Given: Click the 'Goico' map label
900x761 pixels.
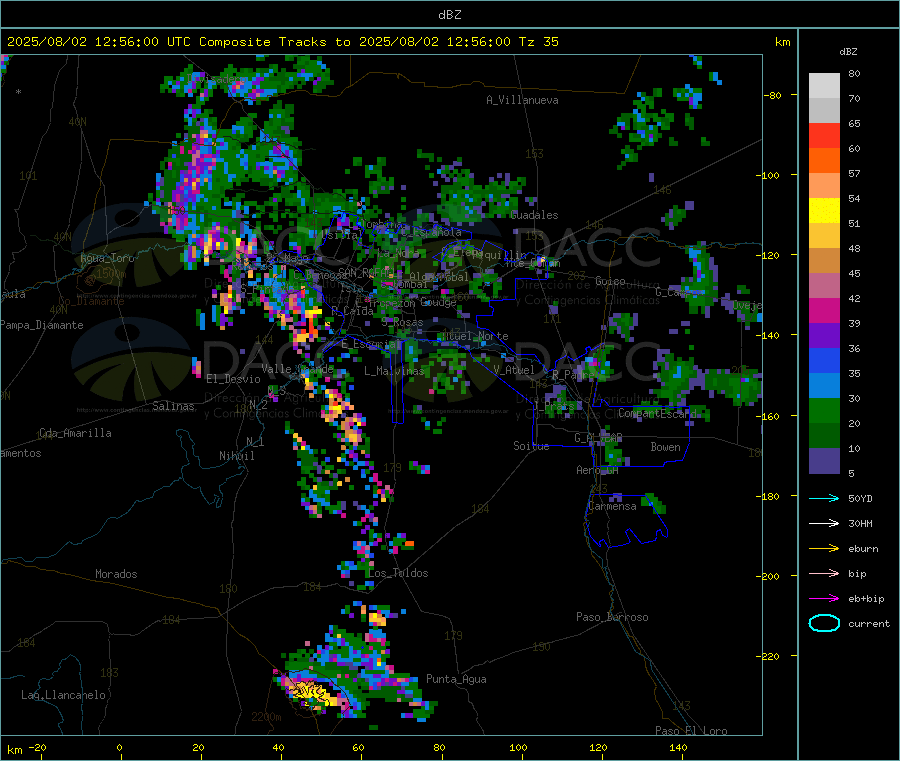Looking at the screenshot, I should pos(610,281).
